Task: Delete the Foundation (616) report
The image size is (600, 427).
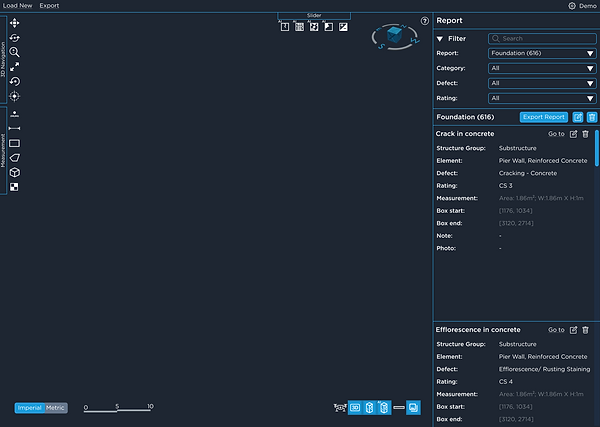Action: [x=592, y=117]
